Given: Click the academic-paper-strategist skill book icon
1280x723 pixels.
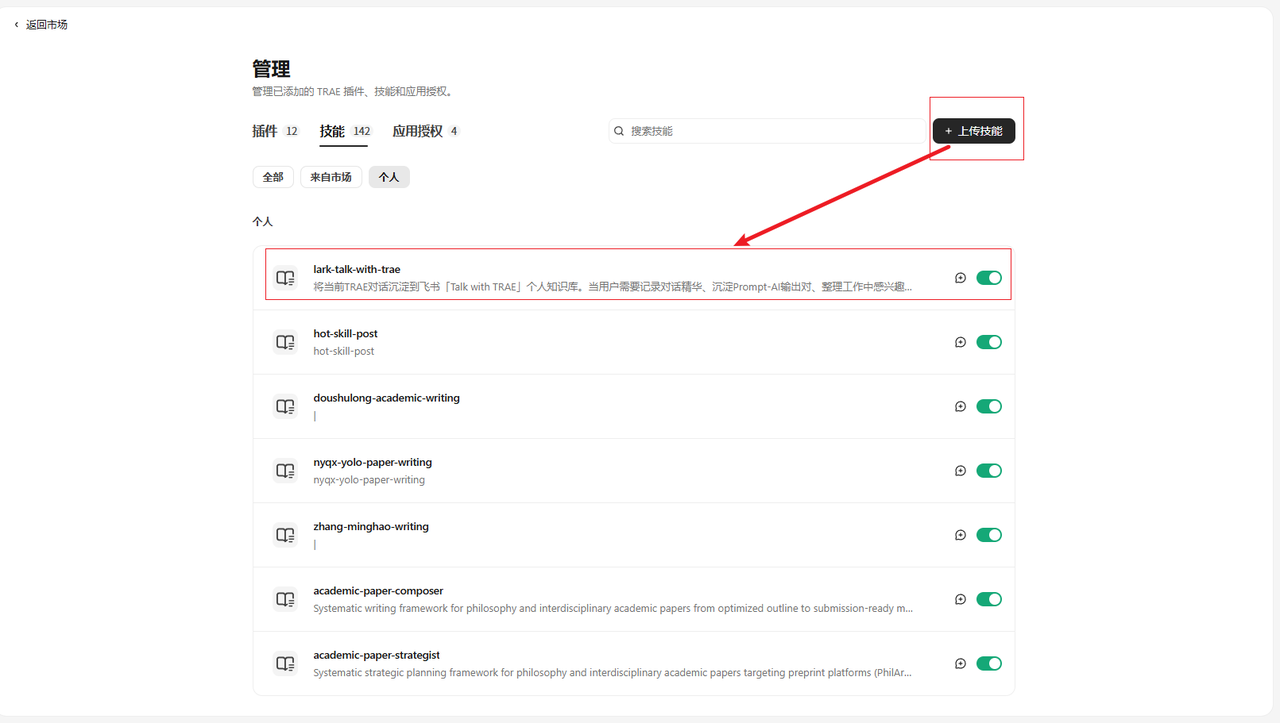Looking at the screenshot, I should [286, 663].
